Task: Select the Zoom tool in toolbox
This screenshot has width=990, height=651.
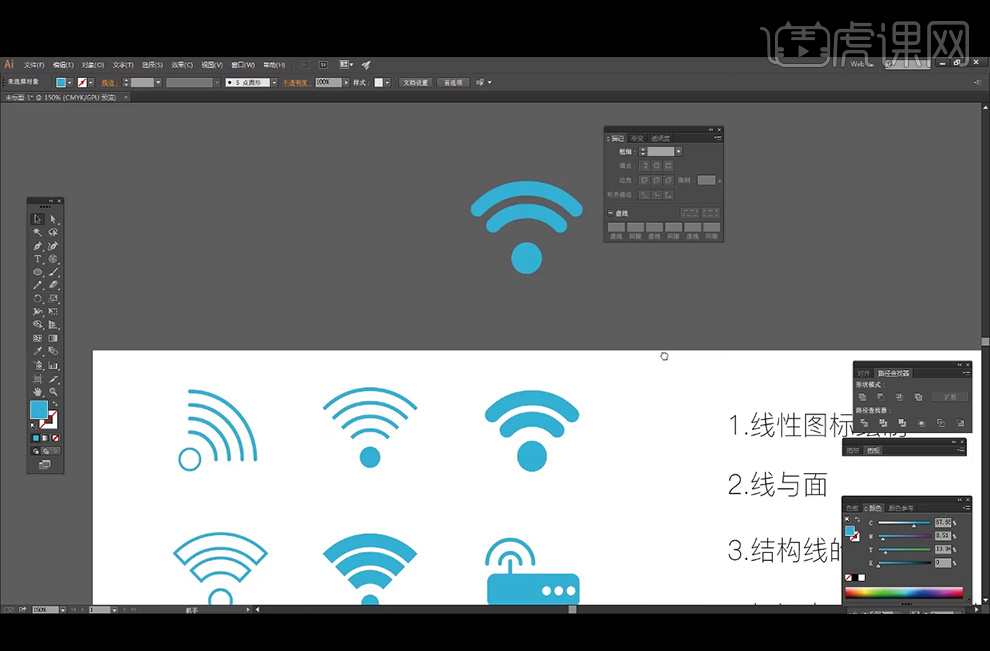Action: pos(53,392)
